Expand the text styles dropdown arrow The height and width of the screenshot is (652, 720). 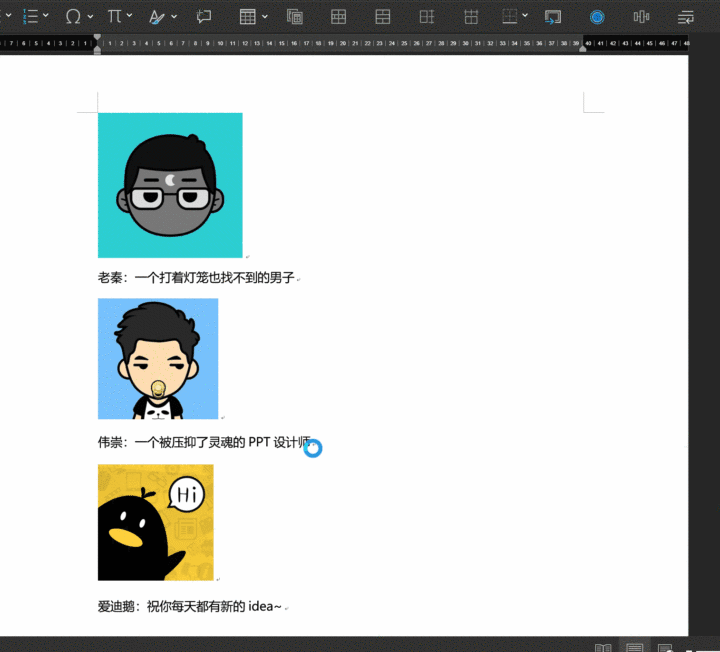tap(174, 17)
